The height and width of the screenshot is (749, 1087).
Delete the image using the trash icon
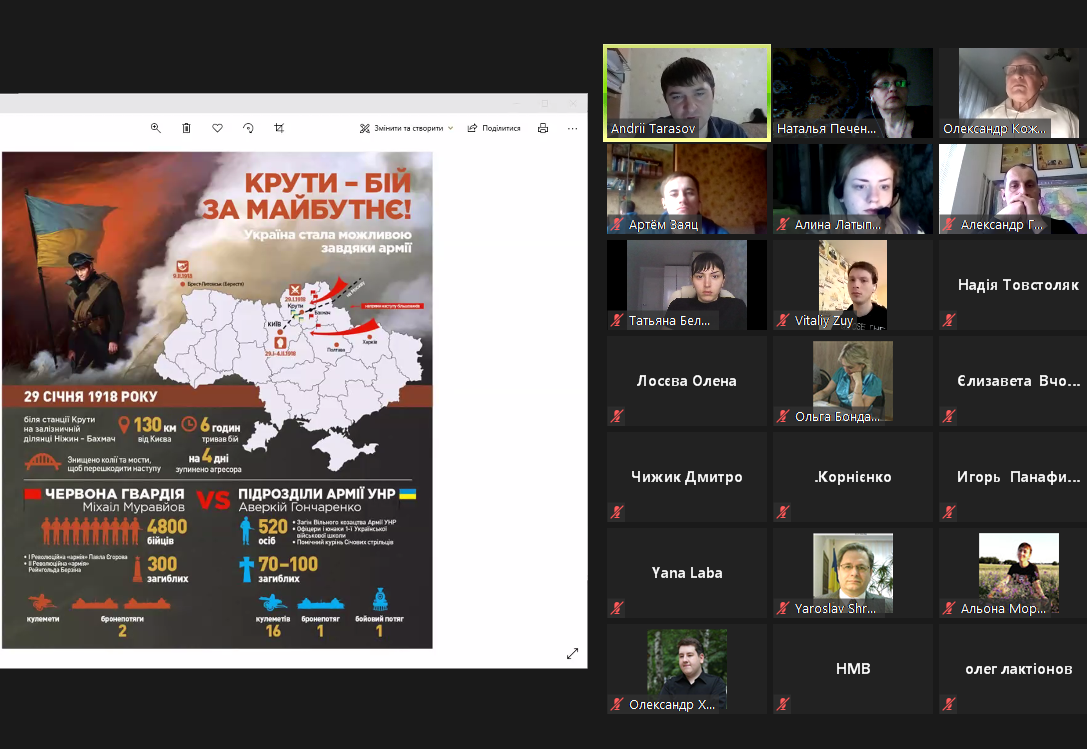[x=186, y=128]
